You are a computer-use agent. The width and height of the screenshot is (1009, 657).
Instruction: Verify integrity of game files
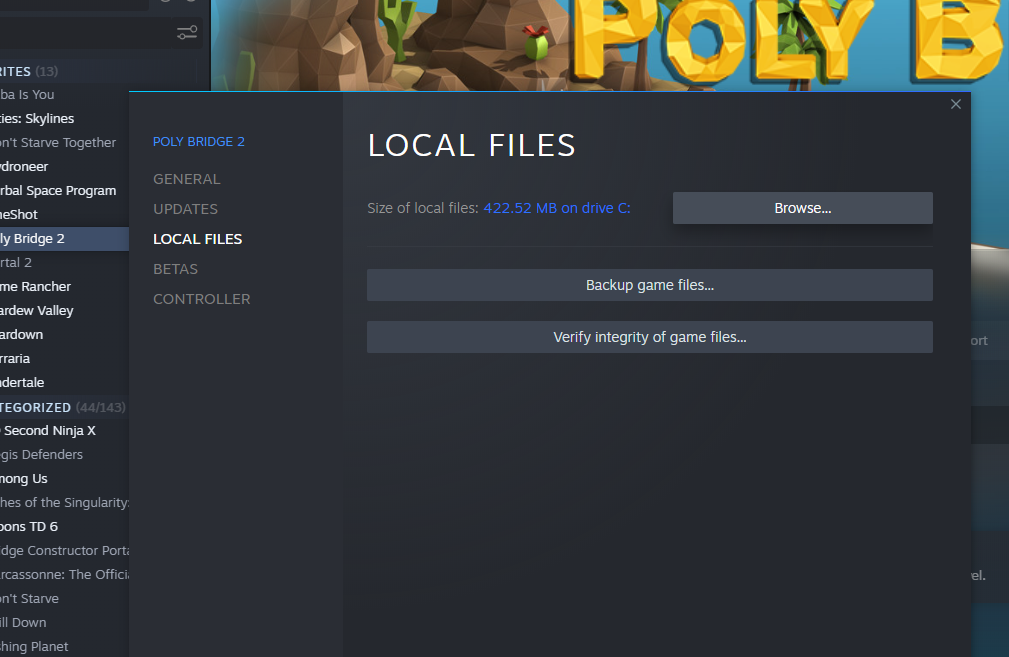pos(649,337)
